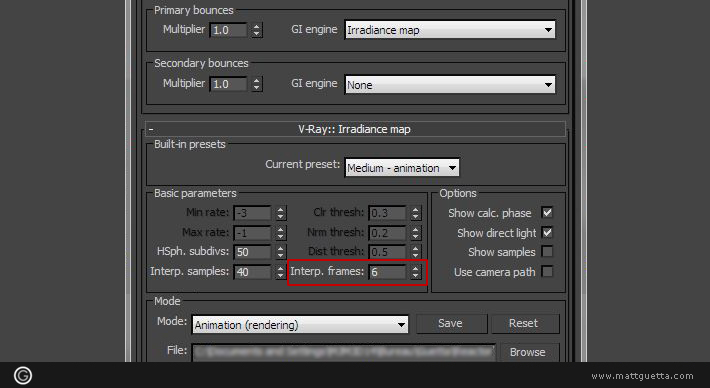Click the Primary bounces Multiplier spinner
The image size is (710, 388).
point(257,30)
